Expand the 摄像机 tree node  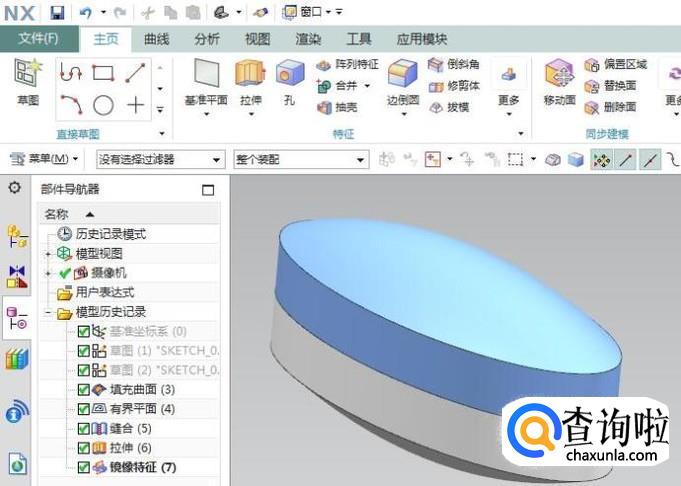pyautogui.click(x=48, y=273)
